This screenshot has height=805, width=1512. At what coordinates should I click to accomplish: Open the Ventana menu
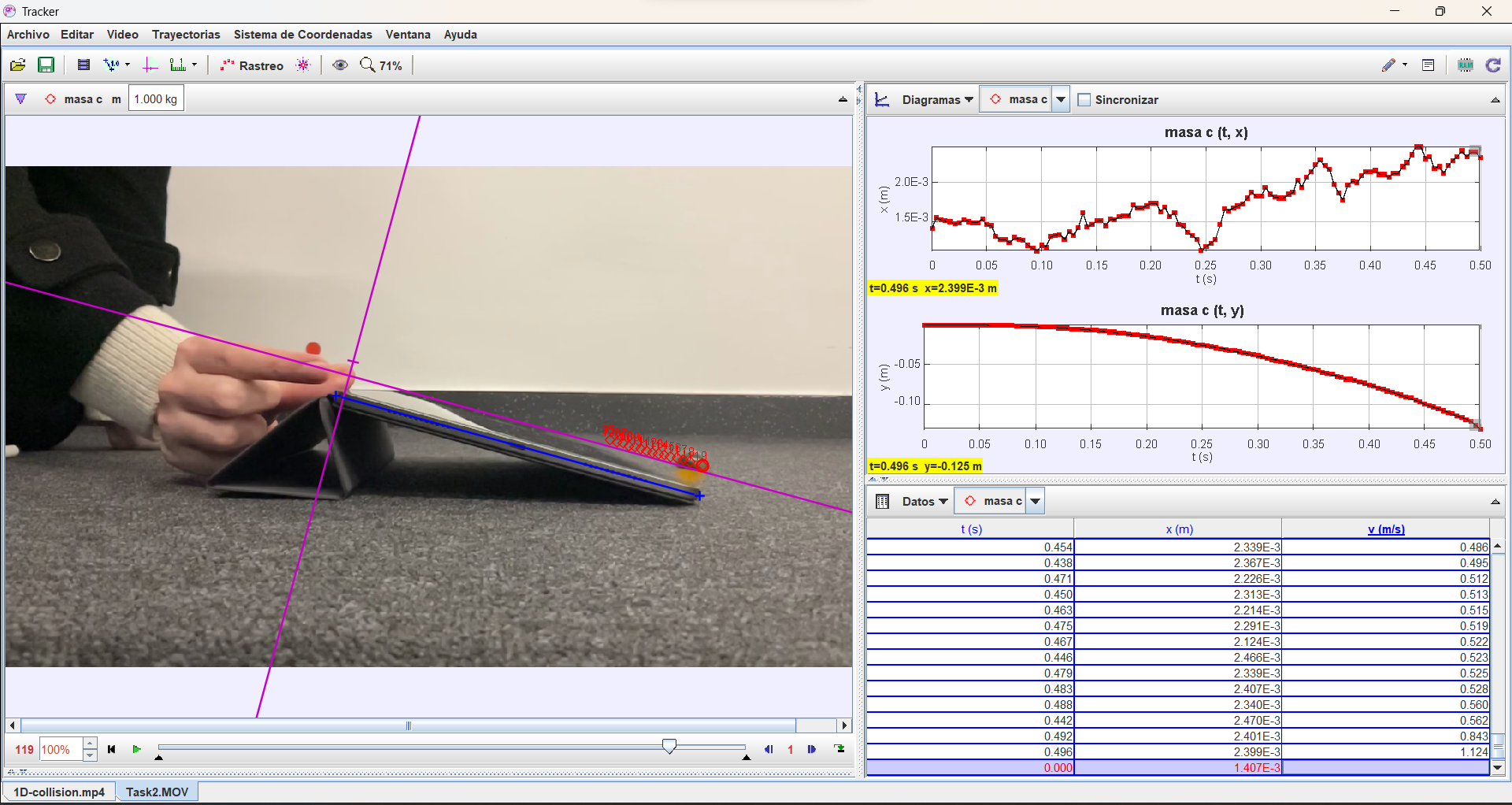tap(408, 35)
